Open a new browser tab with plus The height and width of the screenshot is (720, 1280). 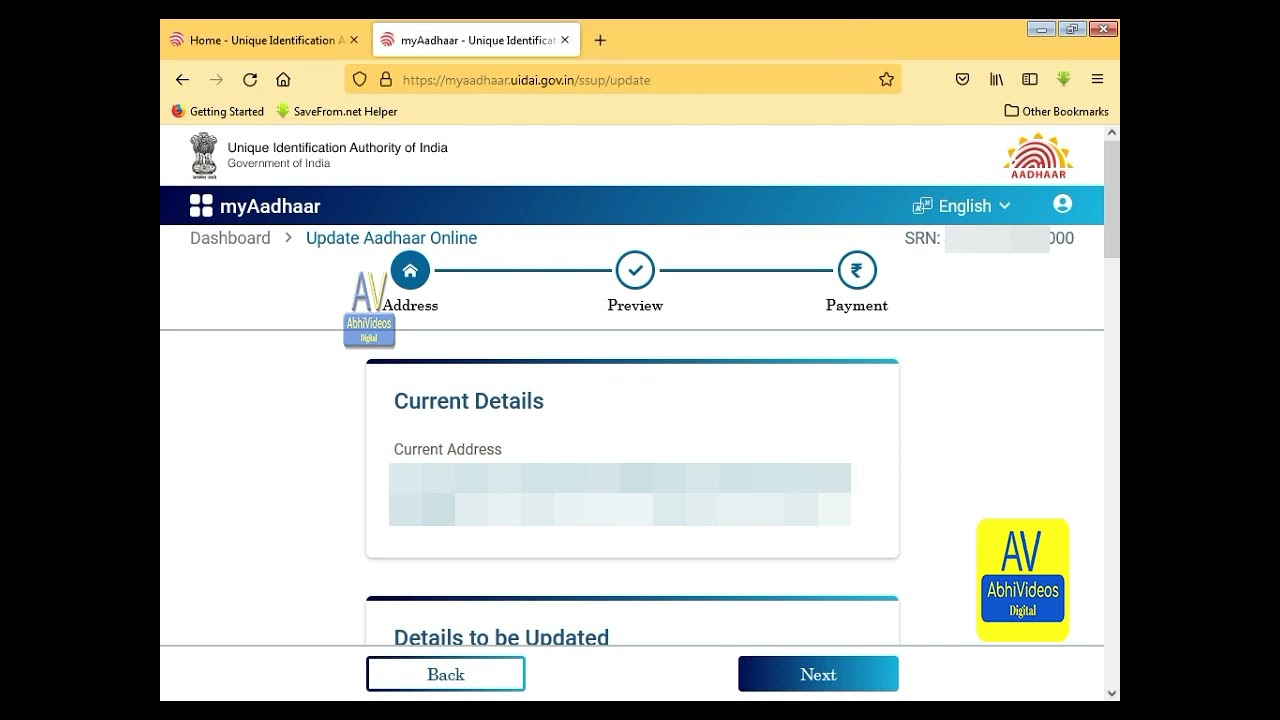600,40
